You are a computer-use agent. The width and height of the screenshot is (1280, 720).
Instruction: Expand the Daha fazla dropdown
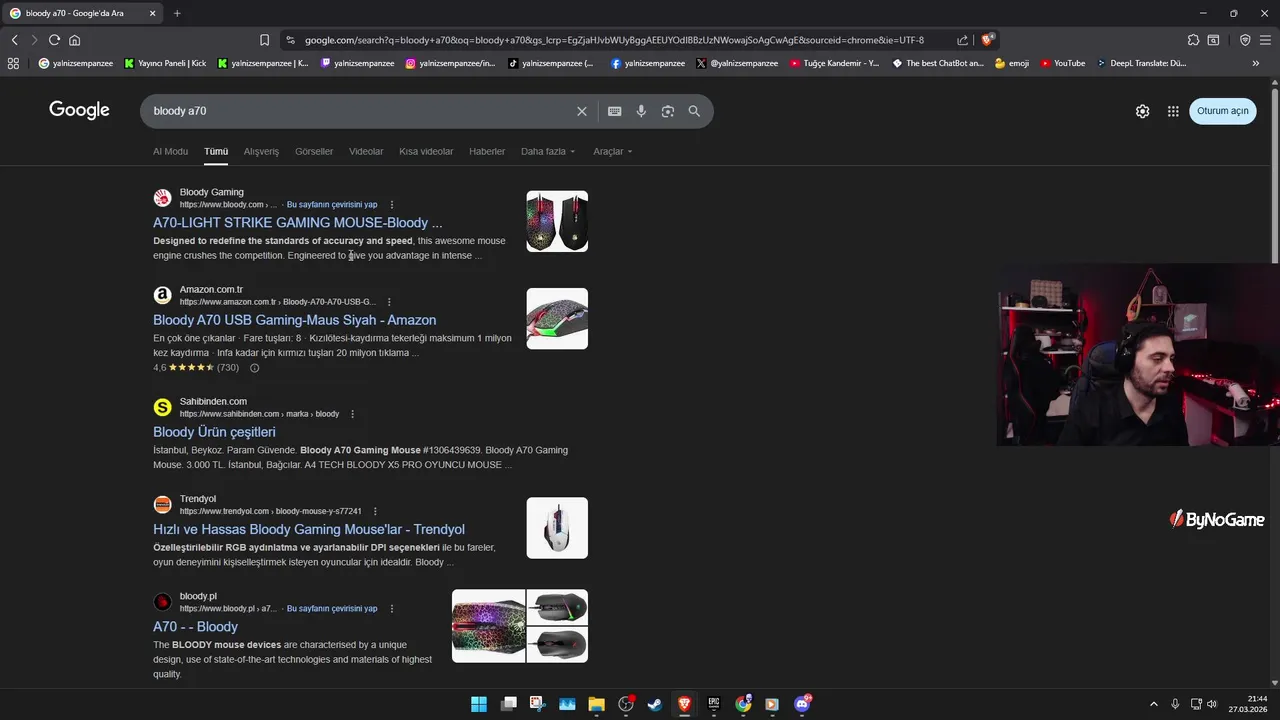pos(548,152)
